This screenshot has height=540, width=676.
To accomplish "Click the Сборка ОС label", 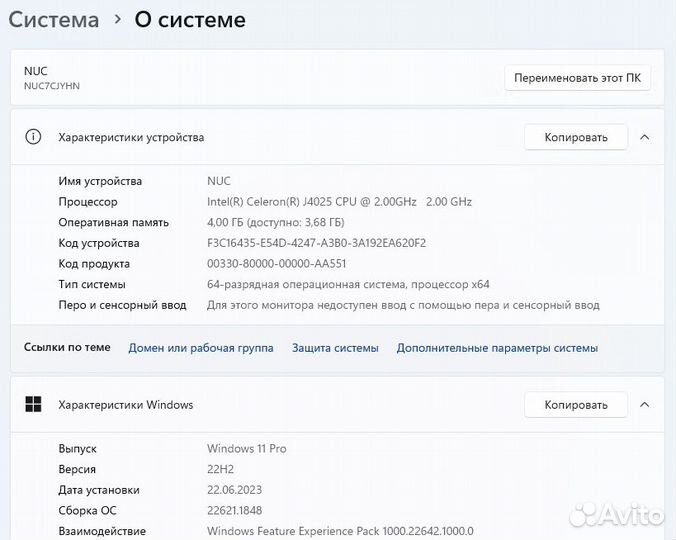I will click(88, 511).
